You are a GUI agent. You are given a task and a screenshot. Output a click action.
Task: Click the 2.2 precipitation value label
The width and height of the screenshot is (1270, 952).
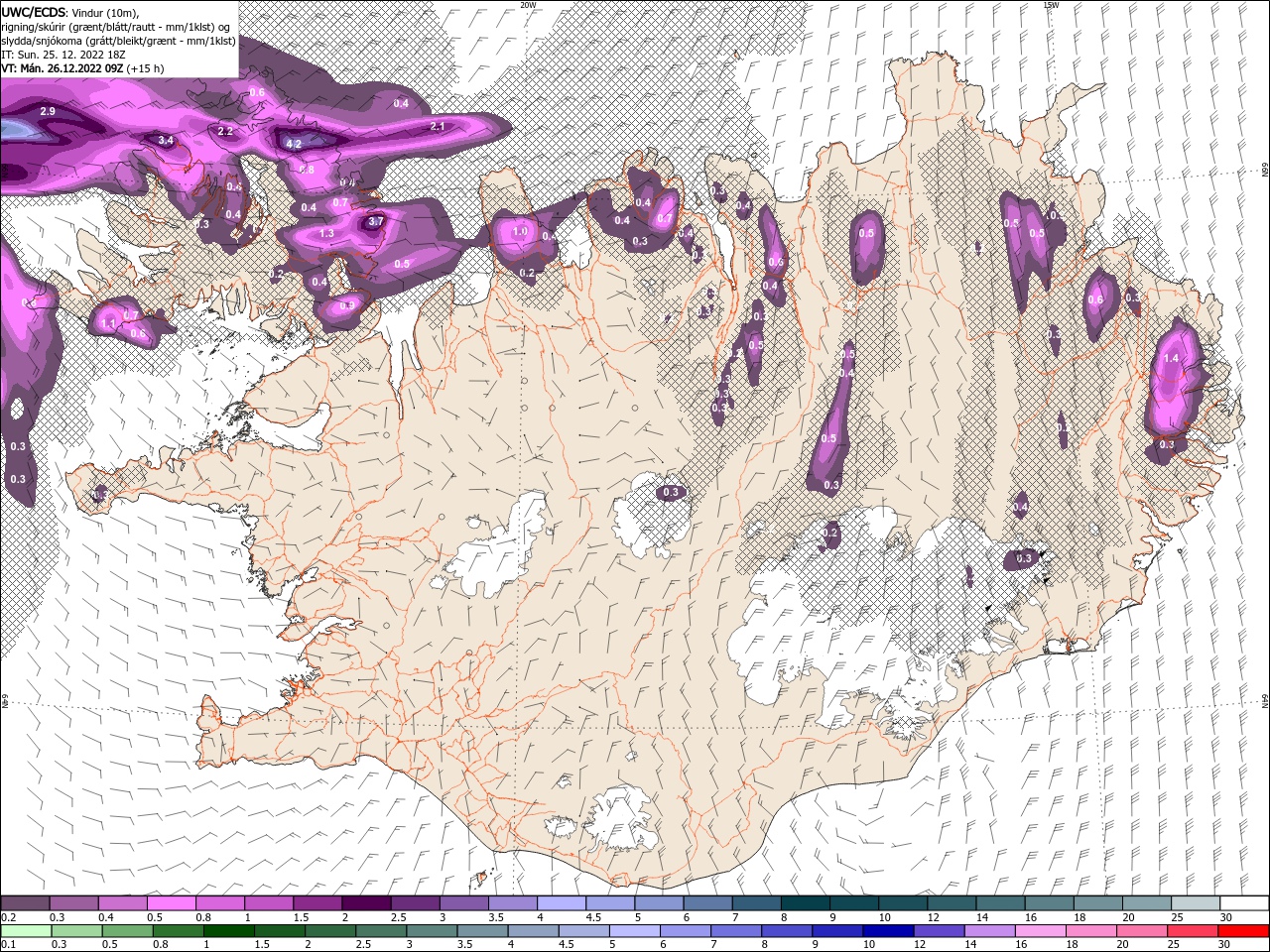pos(225,131)
